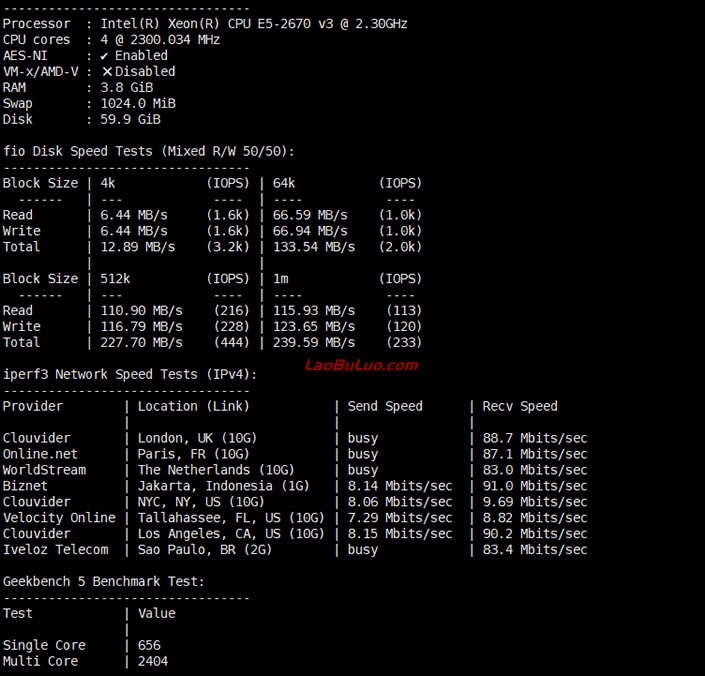Select location 'London, UK (10G)'
The width and height of the screenshot is (705, 676).
(x=197, y=439)
